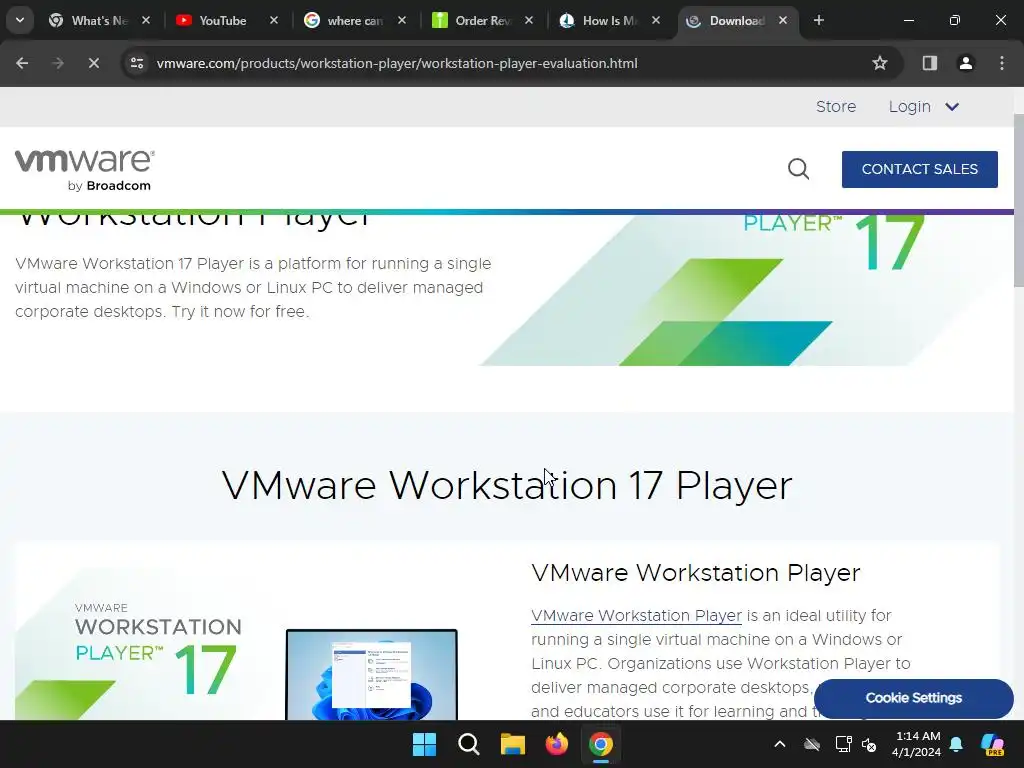Go forward in browser history
This screenshot has width=1024, height=768.
[x=58, y=63]
